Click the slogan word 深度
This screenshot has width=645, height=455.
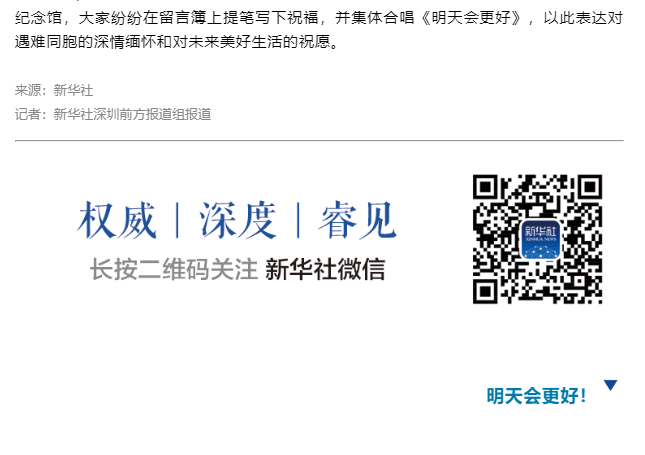coord(238,220)
